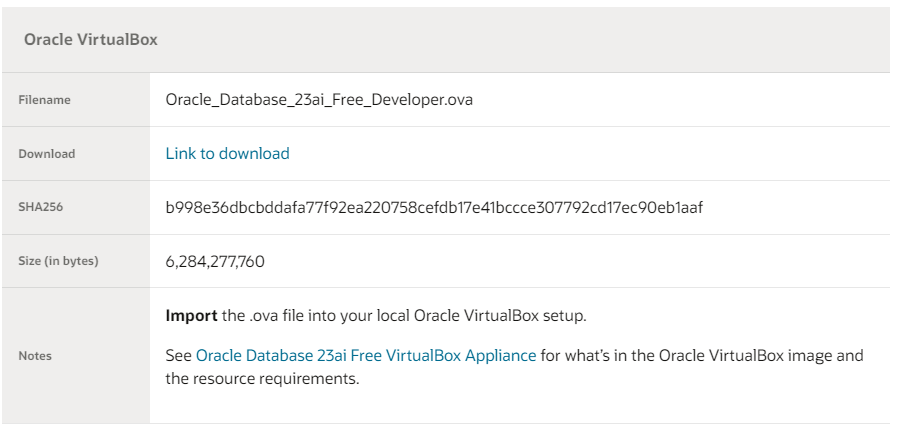Click the Notes row label

pos(35,356)
